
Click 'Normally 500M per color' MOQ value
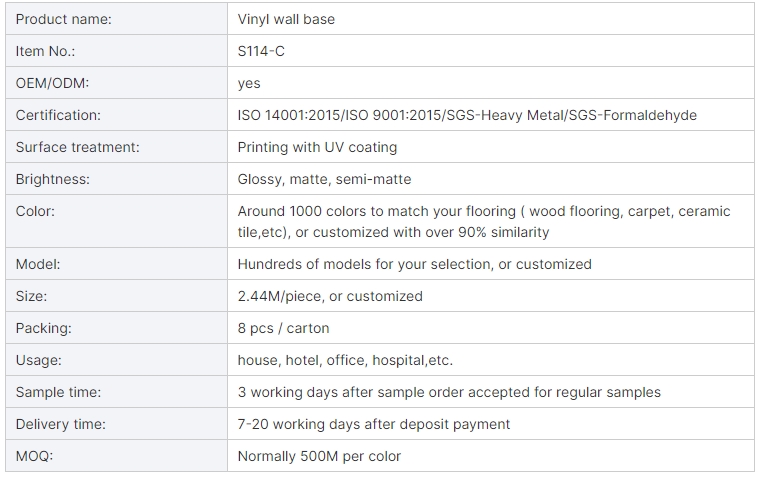coord(319,456)
